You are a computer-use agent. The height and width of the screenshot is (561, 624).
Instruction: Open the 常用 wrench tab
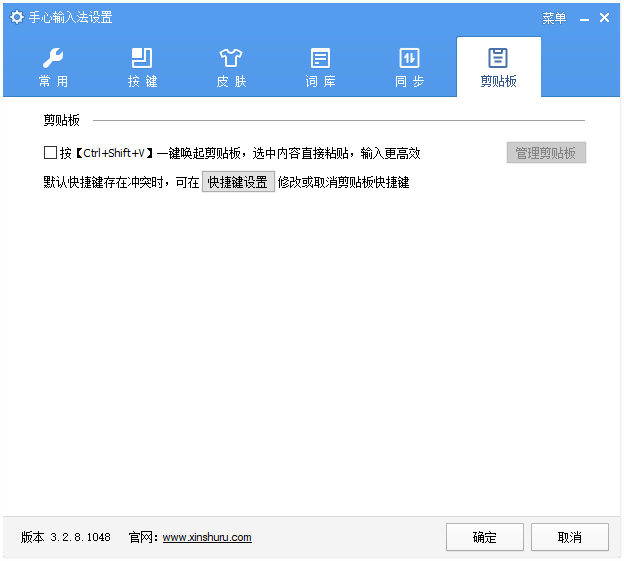click(x=53, y=67)
